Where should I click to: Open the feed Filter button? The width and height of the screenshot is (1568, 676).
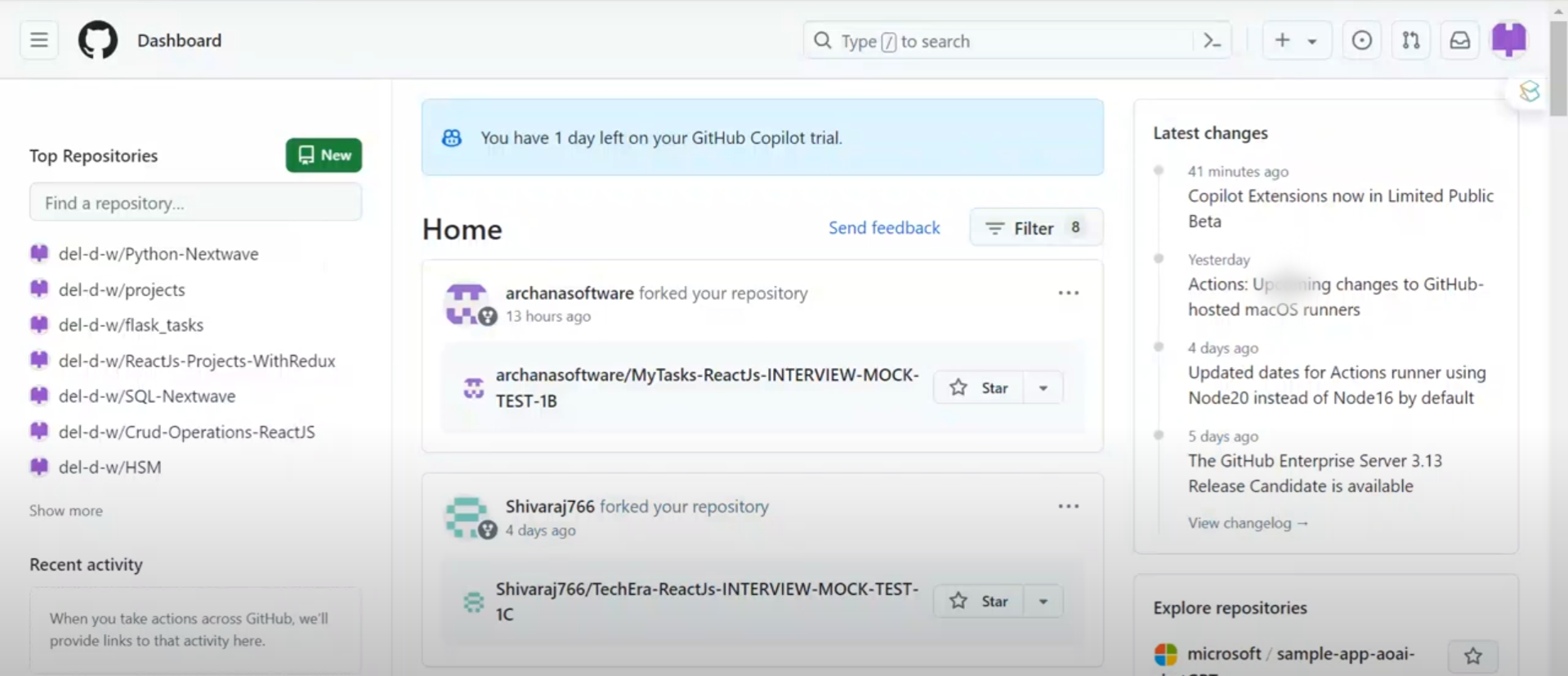[1035, 228]
